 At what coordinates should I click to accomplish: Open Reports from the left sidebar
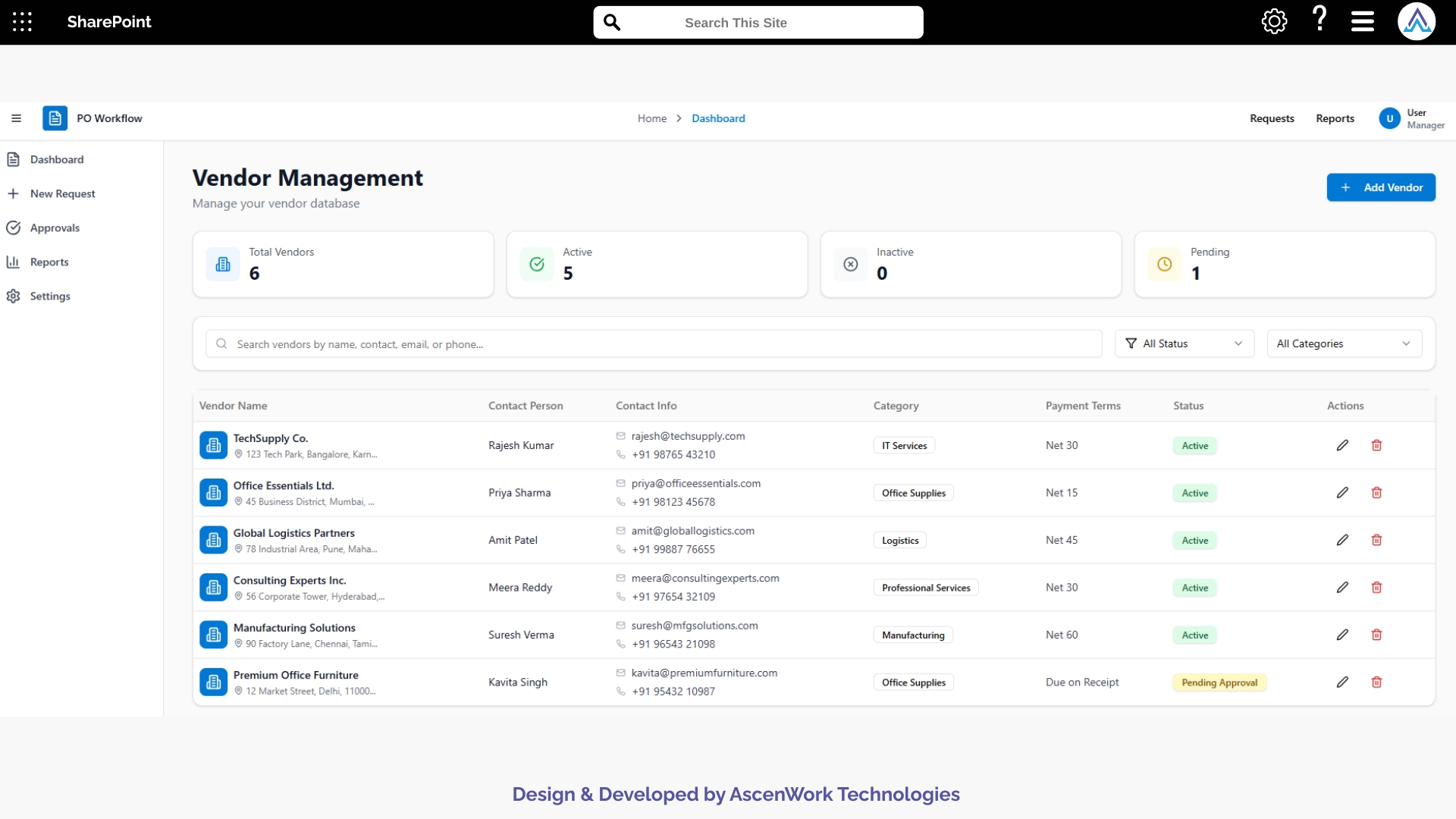tap(48, 262)
